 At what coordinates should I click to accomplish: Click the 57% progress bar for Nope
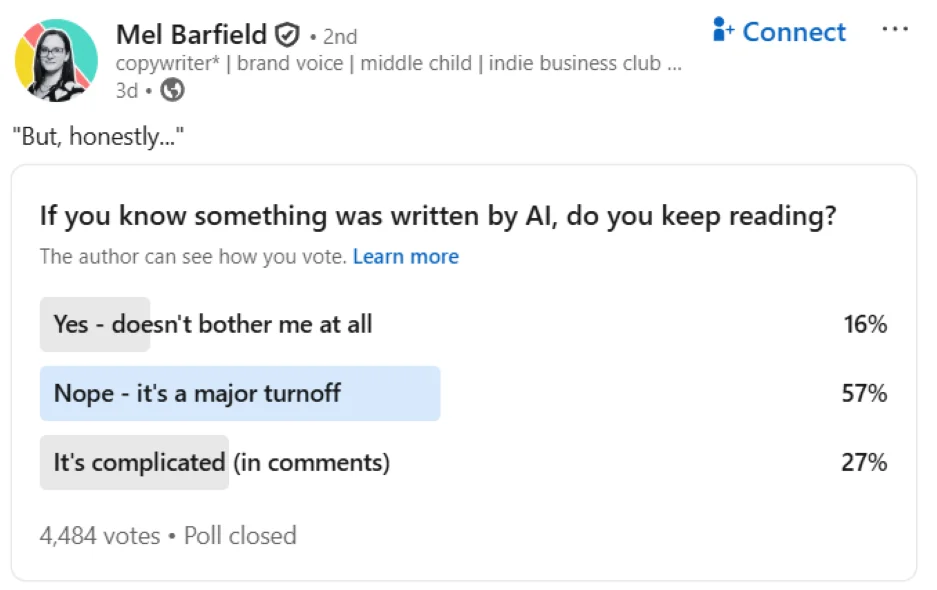tap(240, 393)
